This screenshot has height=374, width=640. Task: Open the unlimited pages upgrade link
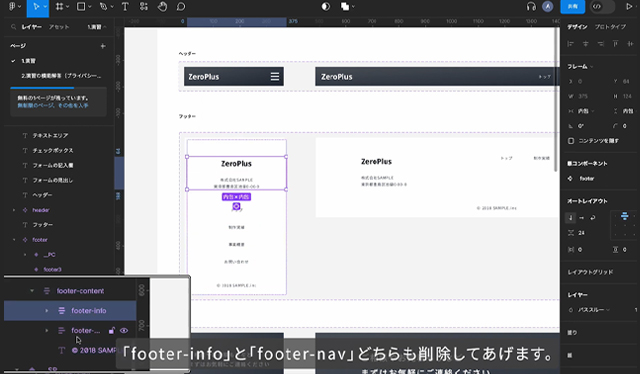pos(53,105)
